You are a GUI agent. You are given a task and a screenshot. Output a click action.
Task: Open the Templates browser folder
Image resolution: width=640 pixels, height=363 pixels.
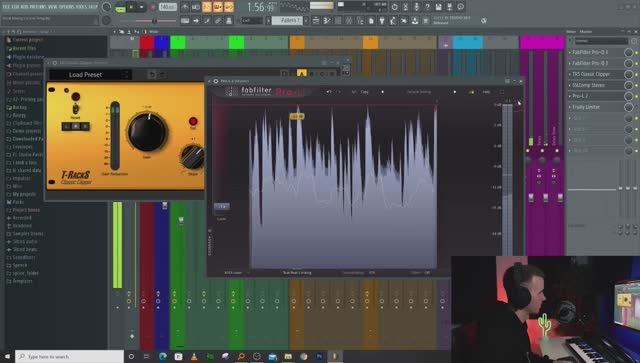click(22, 281)
